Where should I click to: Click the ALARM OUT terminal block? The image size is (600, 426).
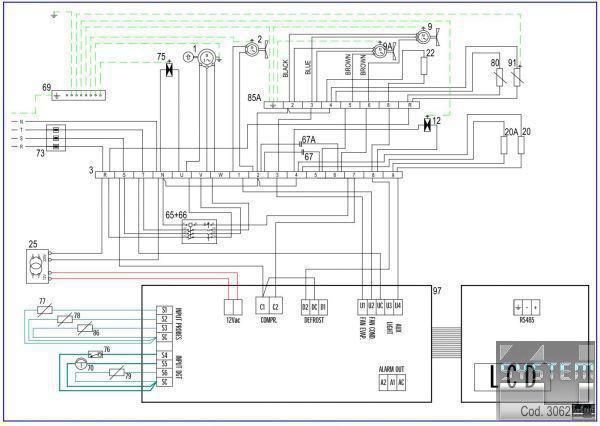392,382
